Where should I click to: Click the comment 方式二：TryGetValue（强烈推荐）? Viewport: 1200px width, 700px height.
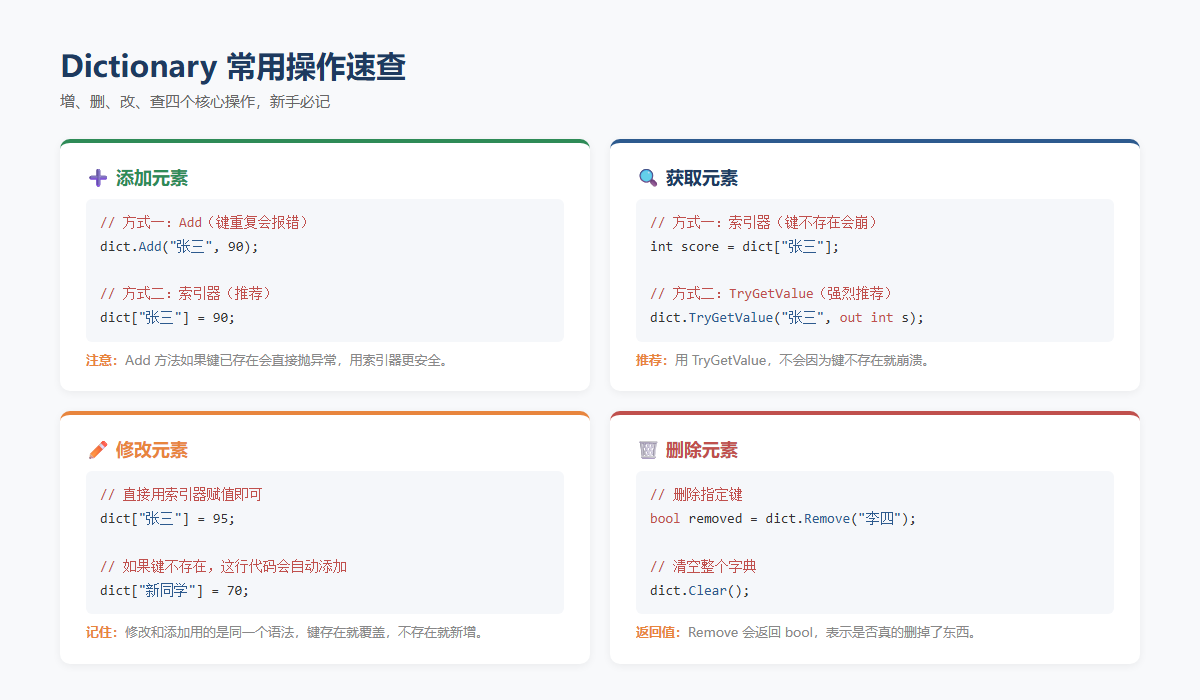[772, 294]
